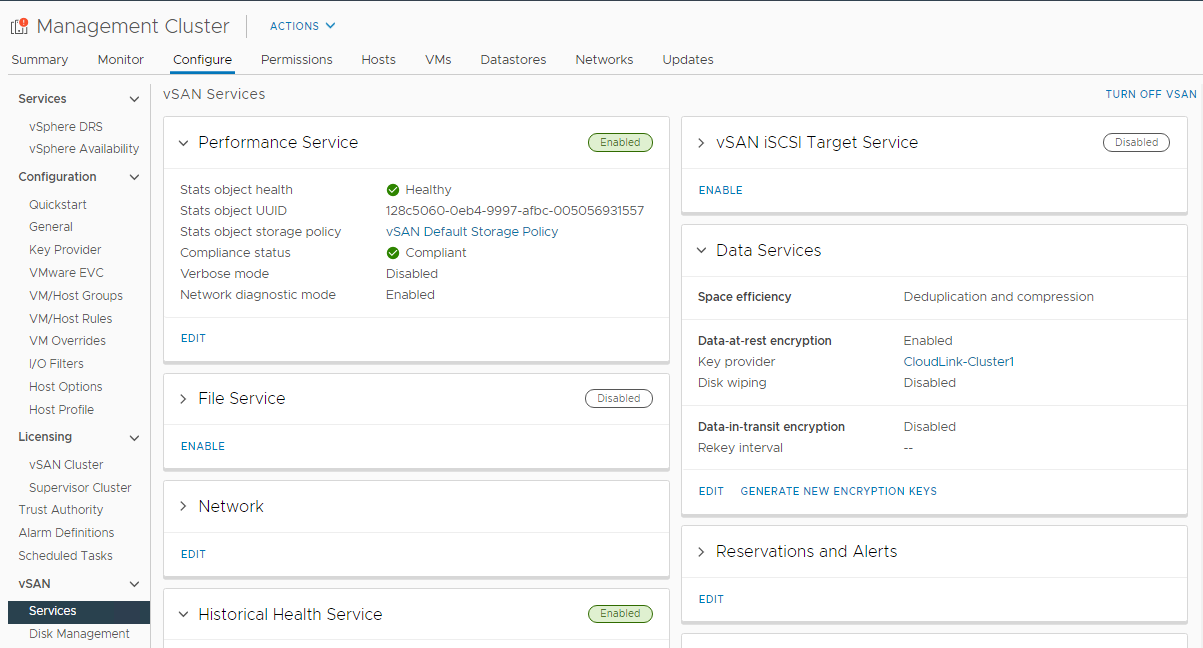Click the Compliant green check icon

394,252
